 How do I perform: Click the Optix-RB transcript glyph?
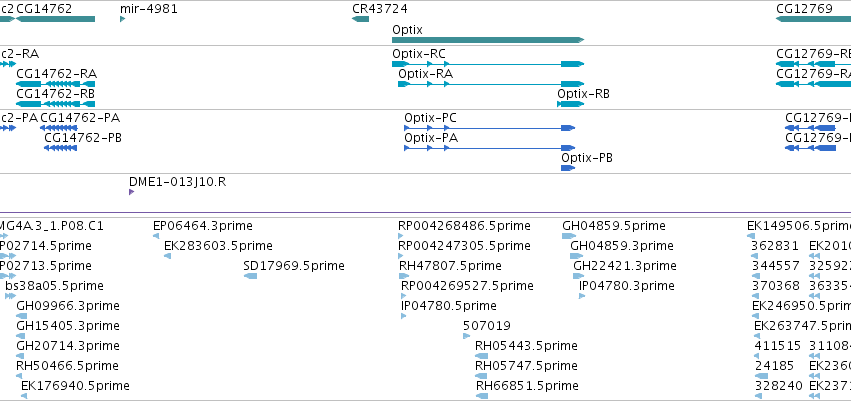[570, 104]
